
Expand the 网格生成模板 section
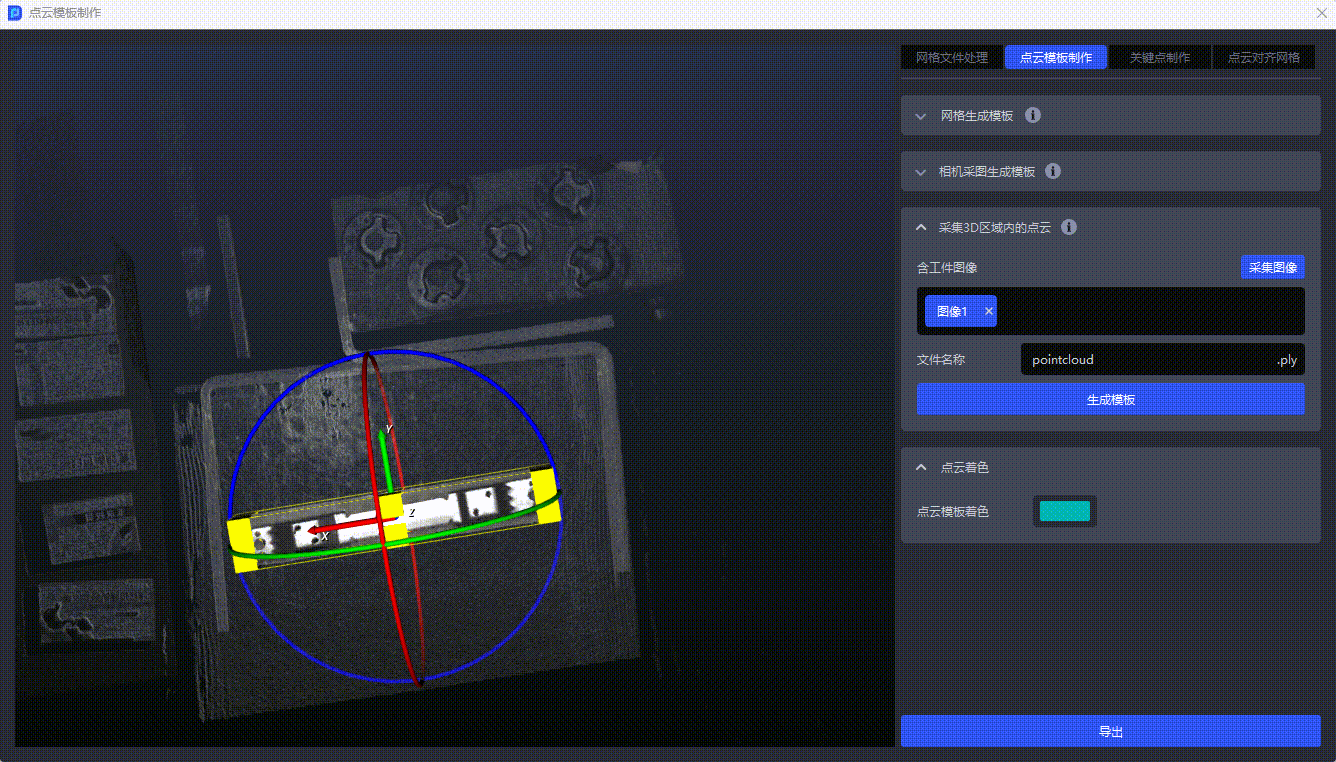pos(921,116)
